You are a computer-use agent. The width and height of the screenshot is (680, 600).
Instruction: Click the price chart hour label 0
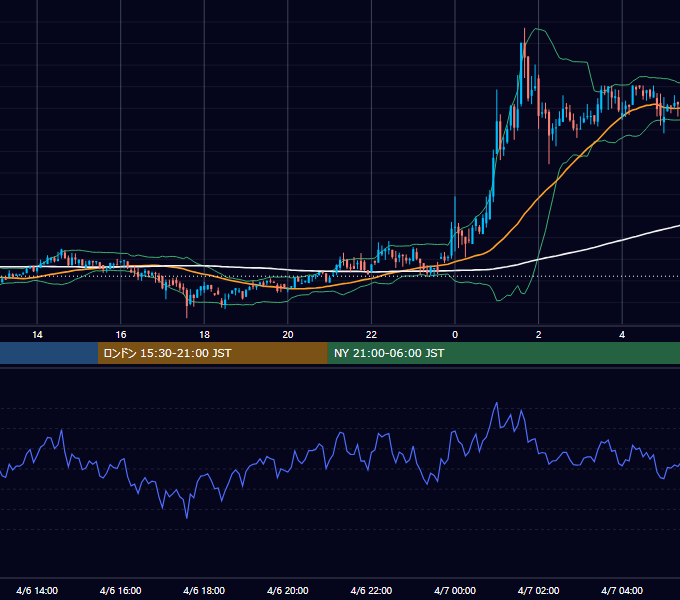(455, 335)
